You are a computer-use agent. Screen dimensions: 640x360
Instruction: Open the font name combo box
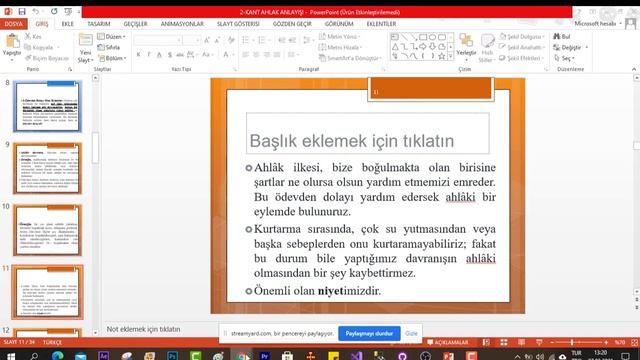coord(158,40)
